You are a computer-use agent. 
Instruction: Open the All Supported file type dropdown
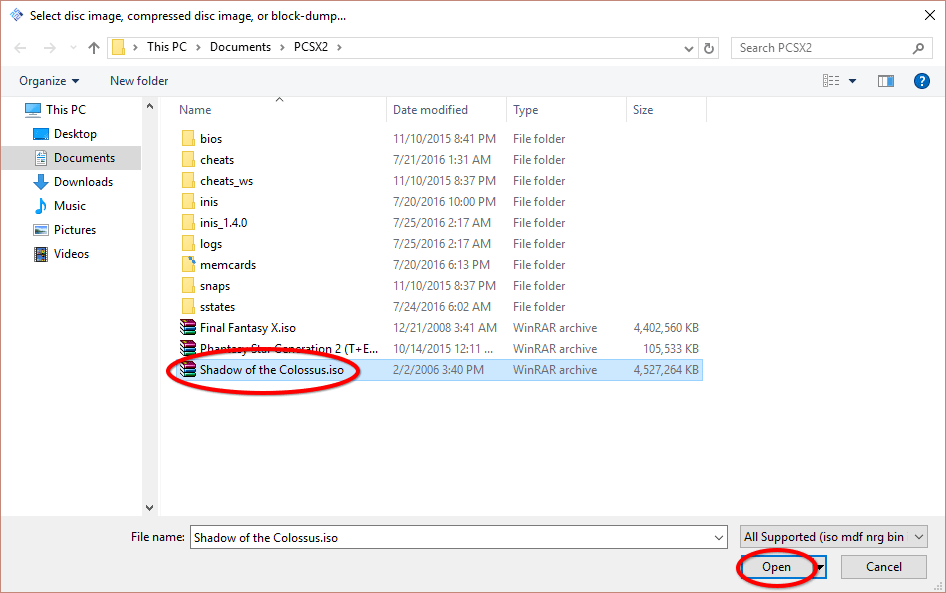point(833,537)
